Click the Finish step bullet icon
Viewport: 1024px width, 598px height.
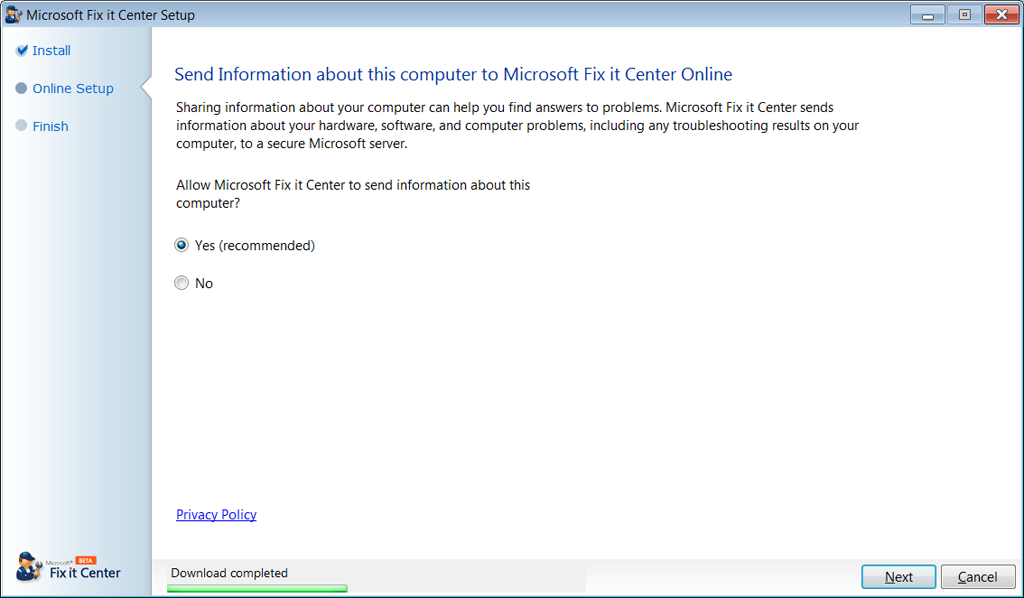click(21, 125)
